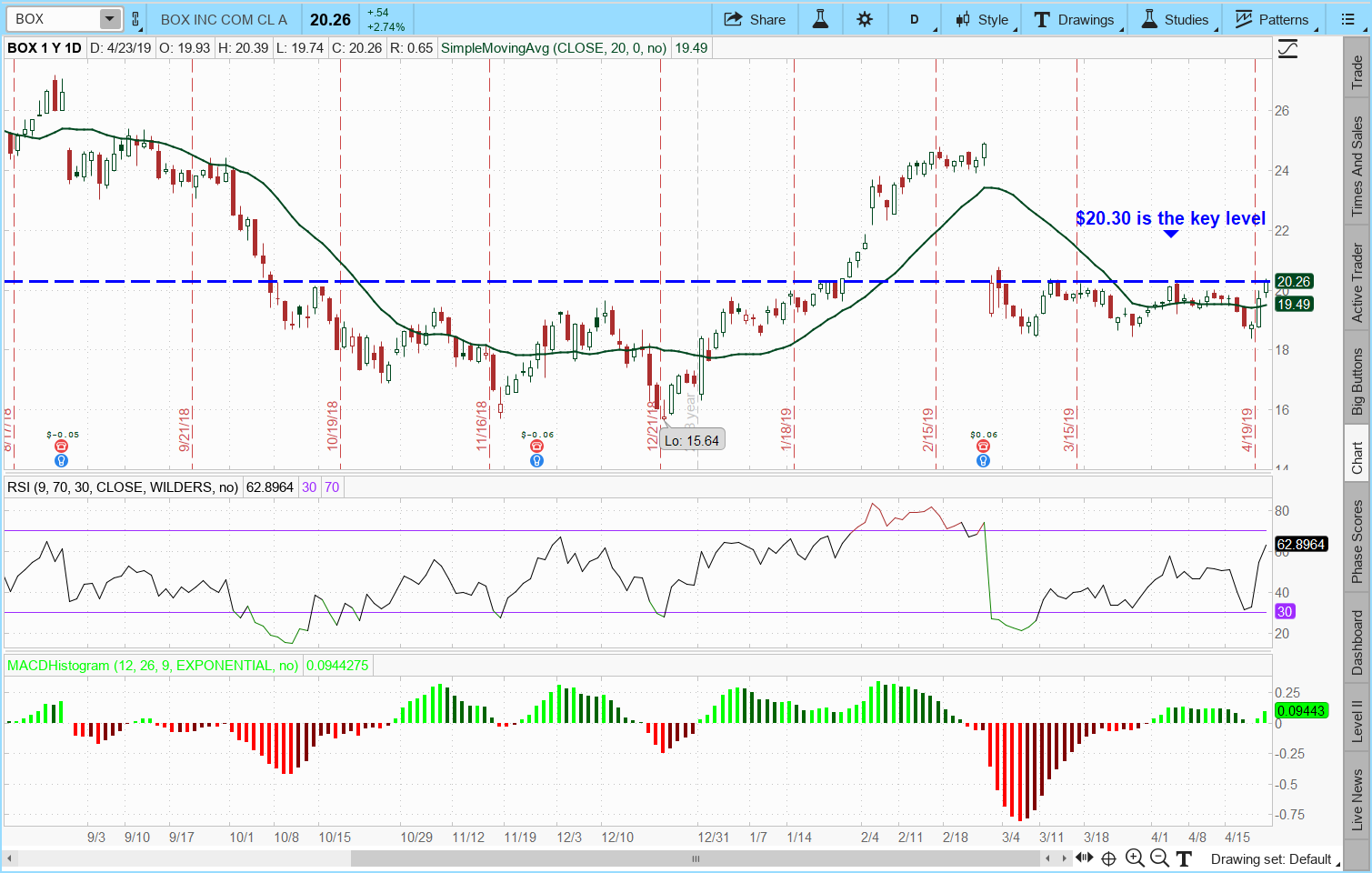The image size is (1372, 873).
Task: Click the 2/15/19 expiration date marker
Action: tap(928, 430)
